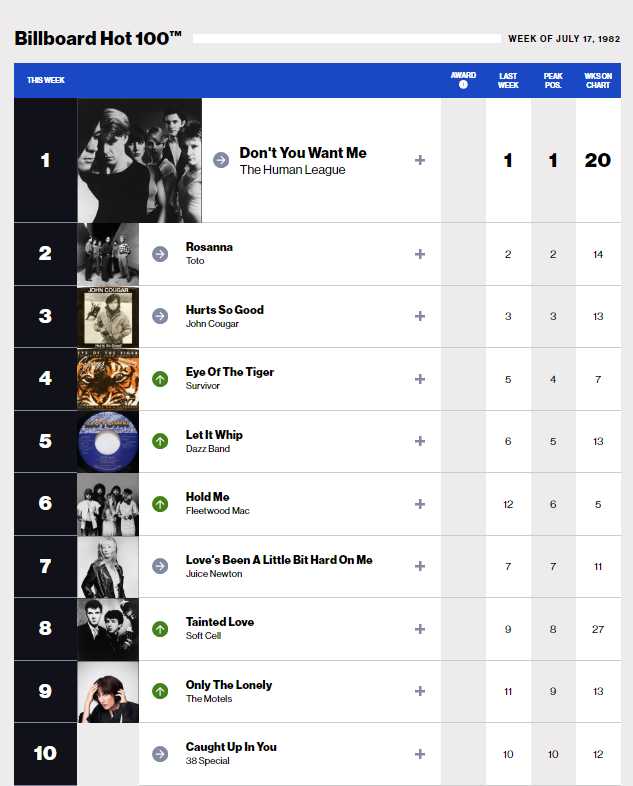Click the Week of July 17, 1982 date
Screen dimensions: 633x786
(x=564, y=39)
